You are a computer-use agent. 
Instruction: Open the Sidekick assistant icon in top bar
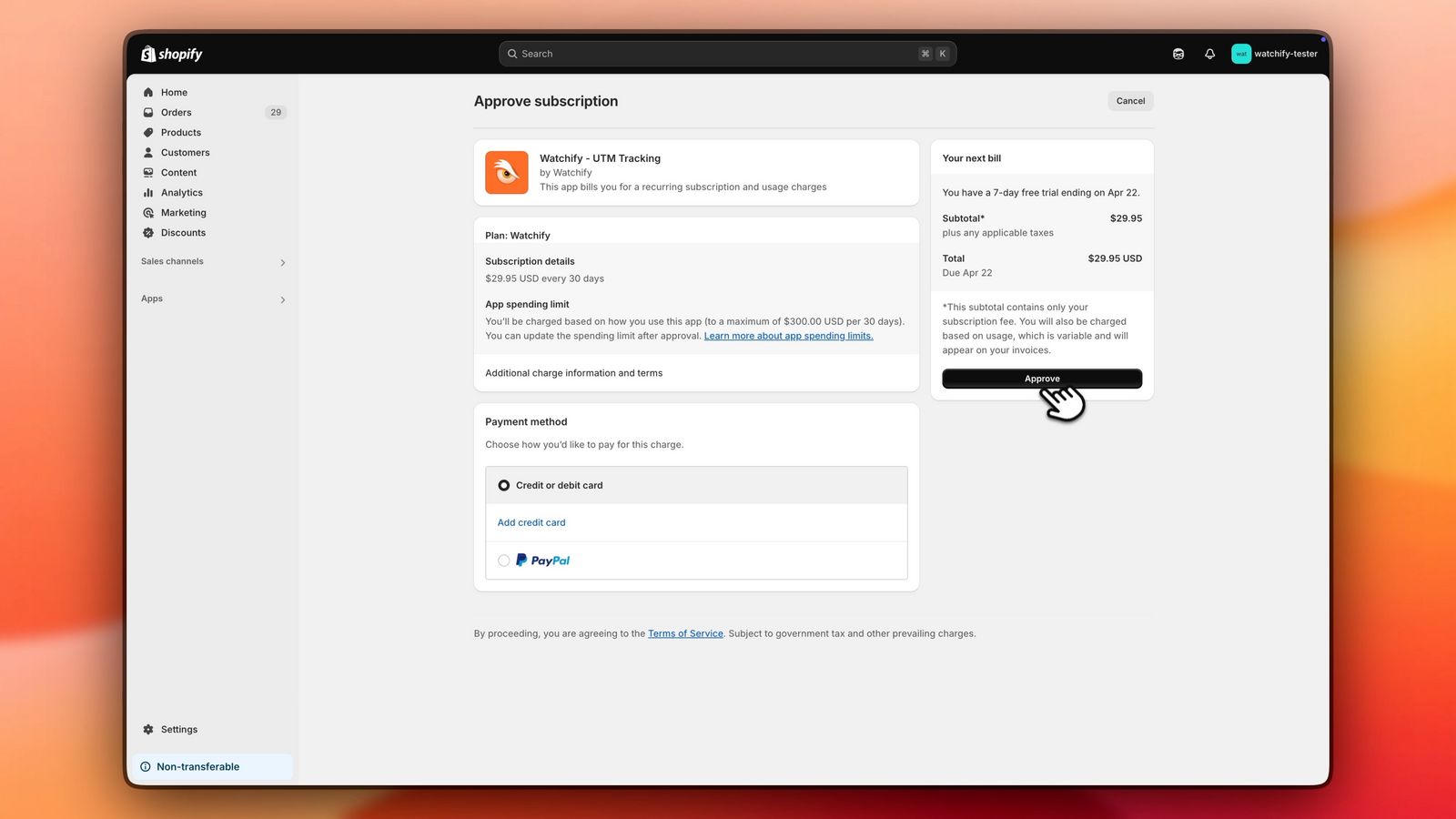(1178, 54)
